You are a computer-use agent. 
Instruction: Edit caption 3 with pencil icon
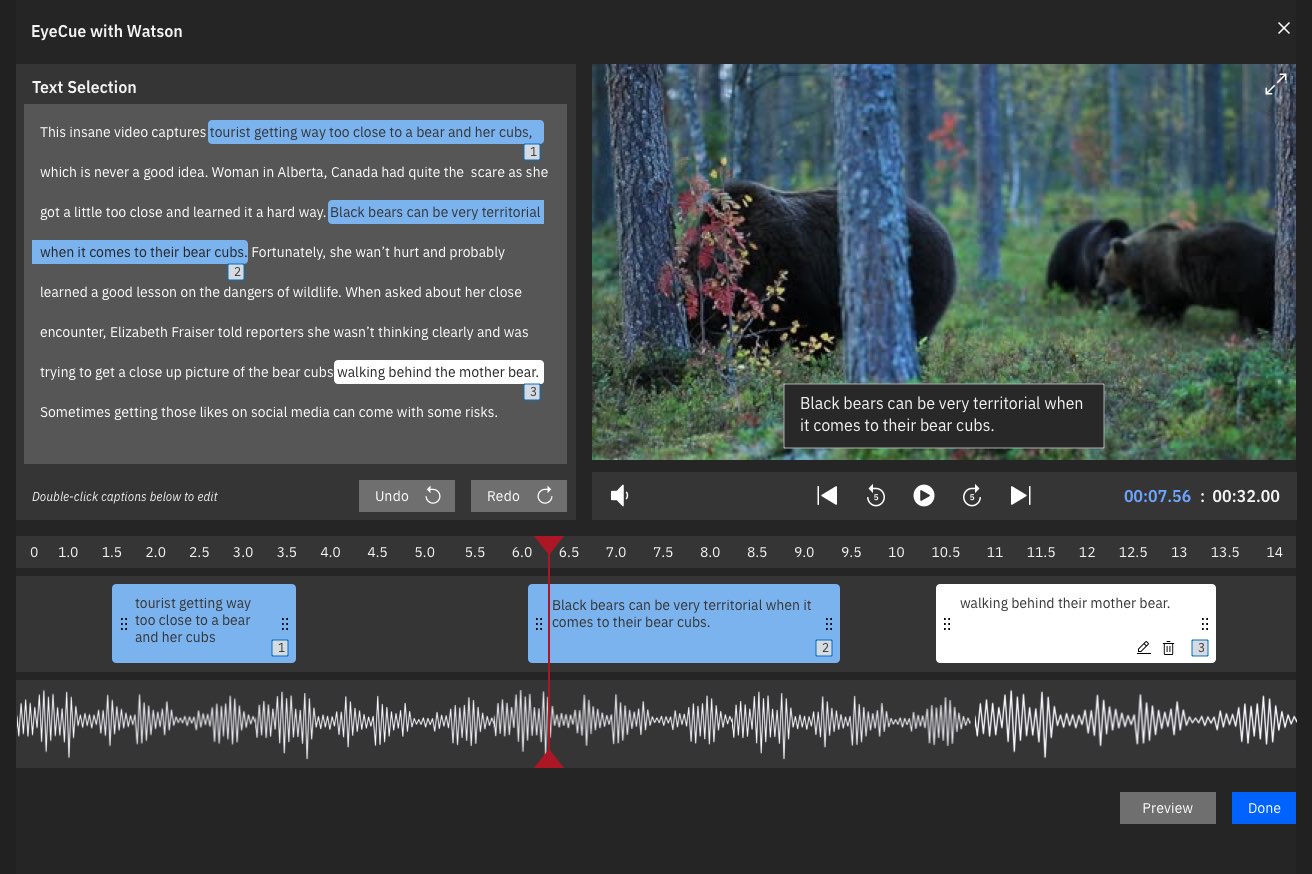(x=1144, y=648)
